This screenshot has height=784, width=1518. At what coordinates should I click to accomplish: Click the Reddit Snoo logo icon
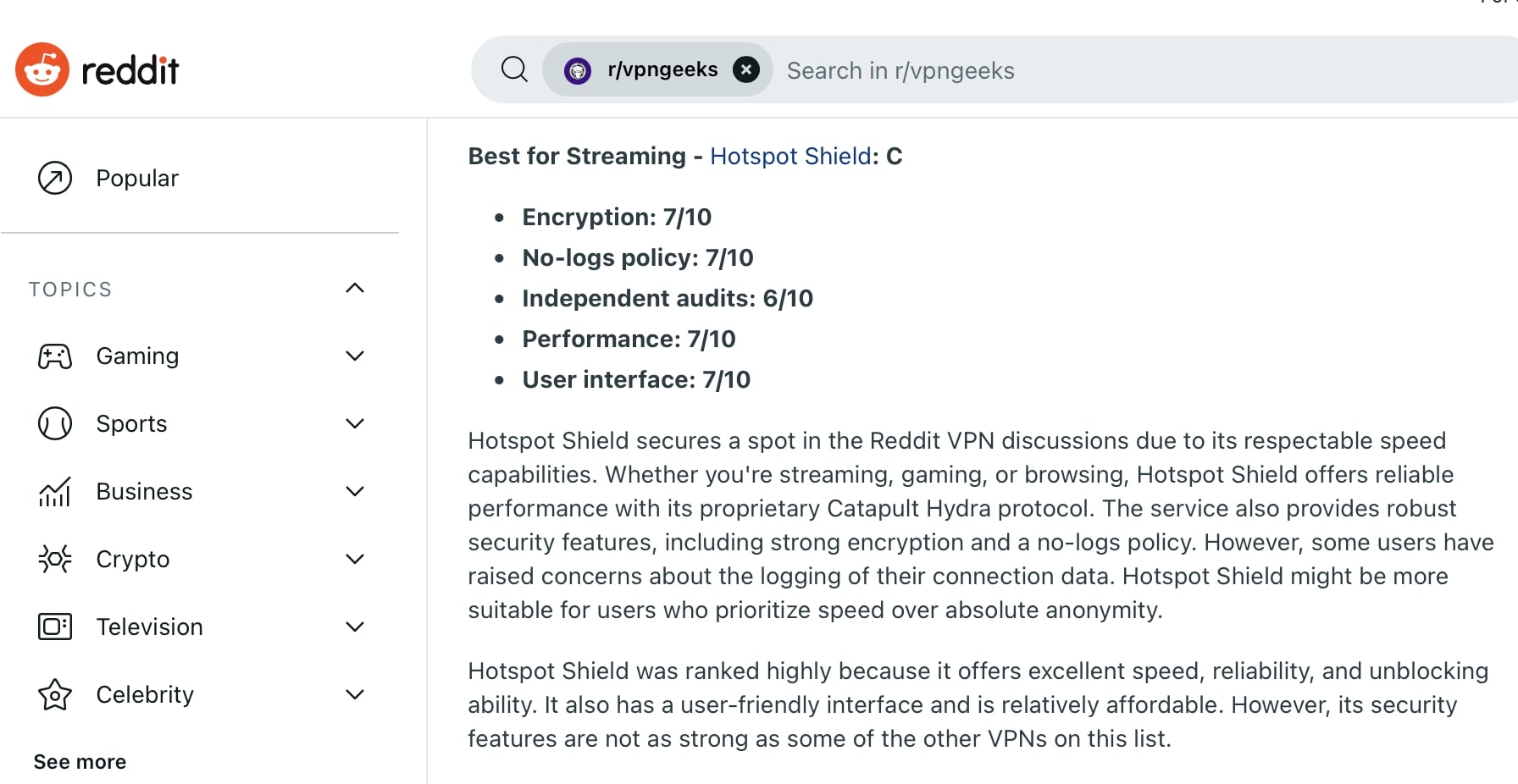tap(42, 69)
